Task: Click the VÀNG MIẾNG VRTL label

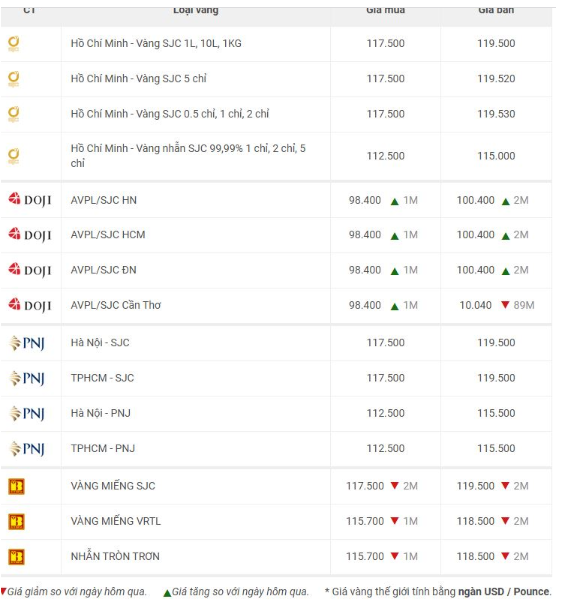Action: pyautogui.click(x=115, y=521)
